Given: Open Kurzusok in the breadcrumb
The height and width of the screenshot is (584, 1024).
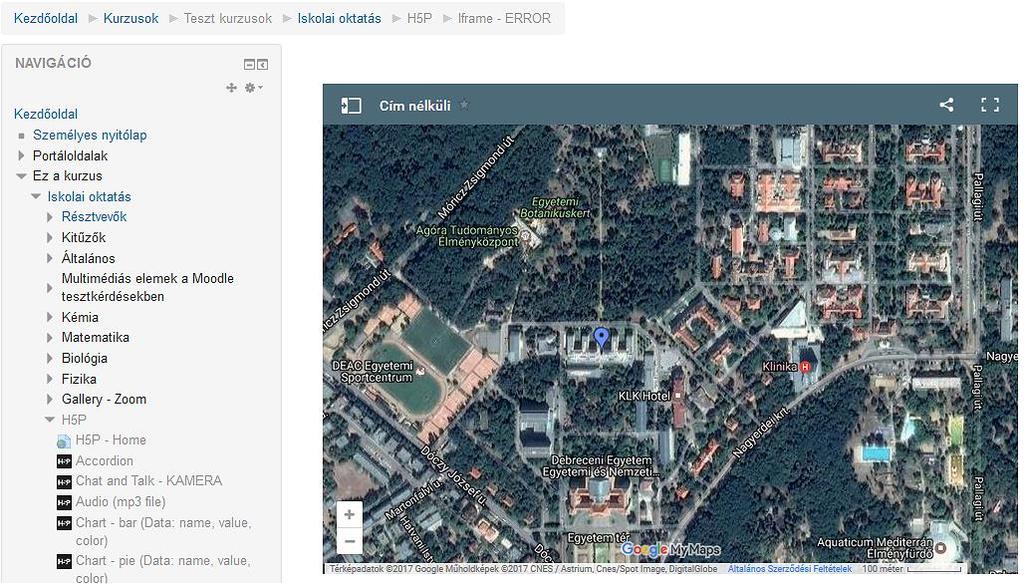Looking at the screenshot, I should point(131,18).
